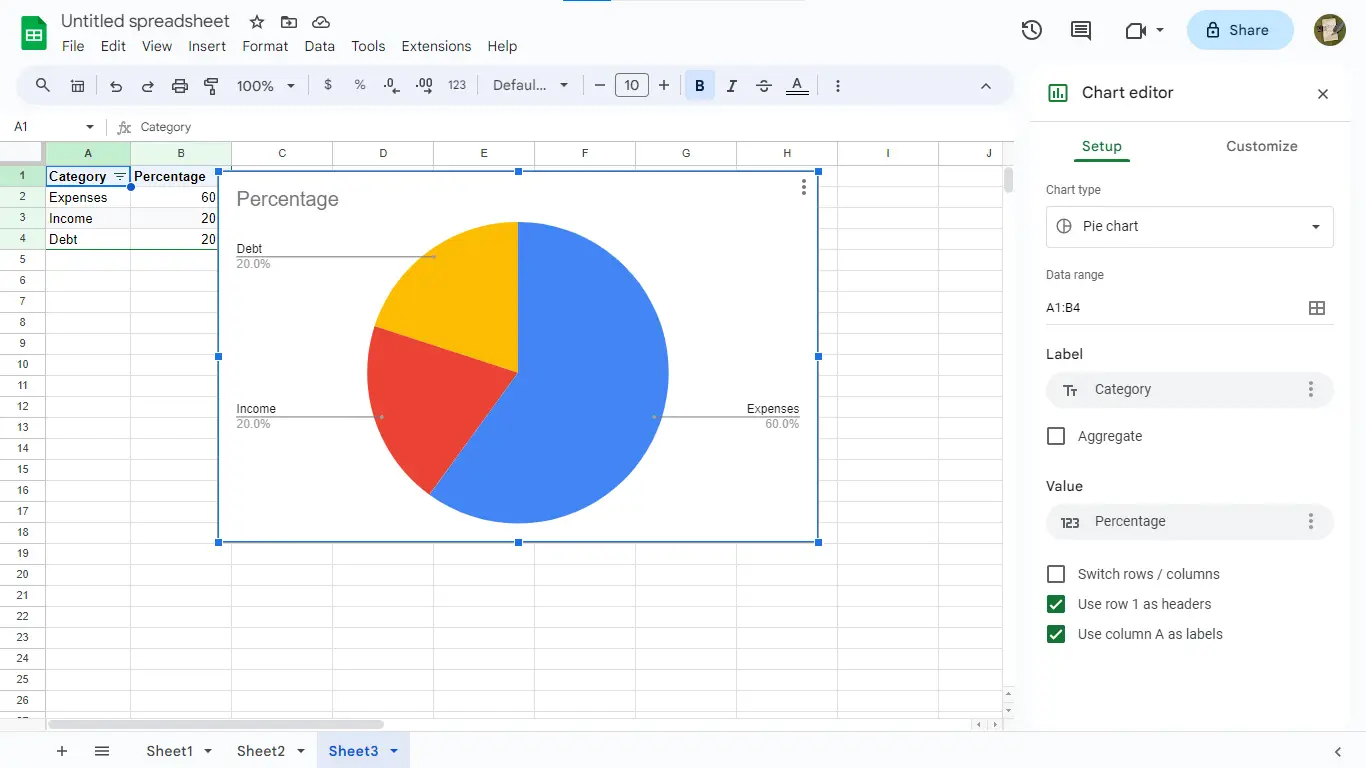Click the font size input field

(x=632, y=86)
